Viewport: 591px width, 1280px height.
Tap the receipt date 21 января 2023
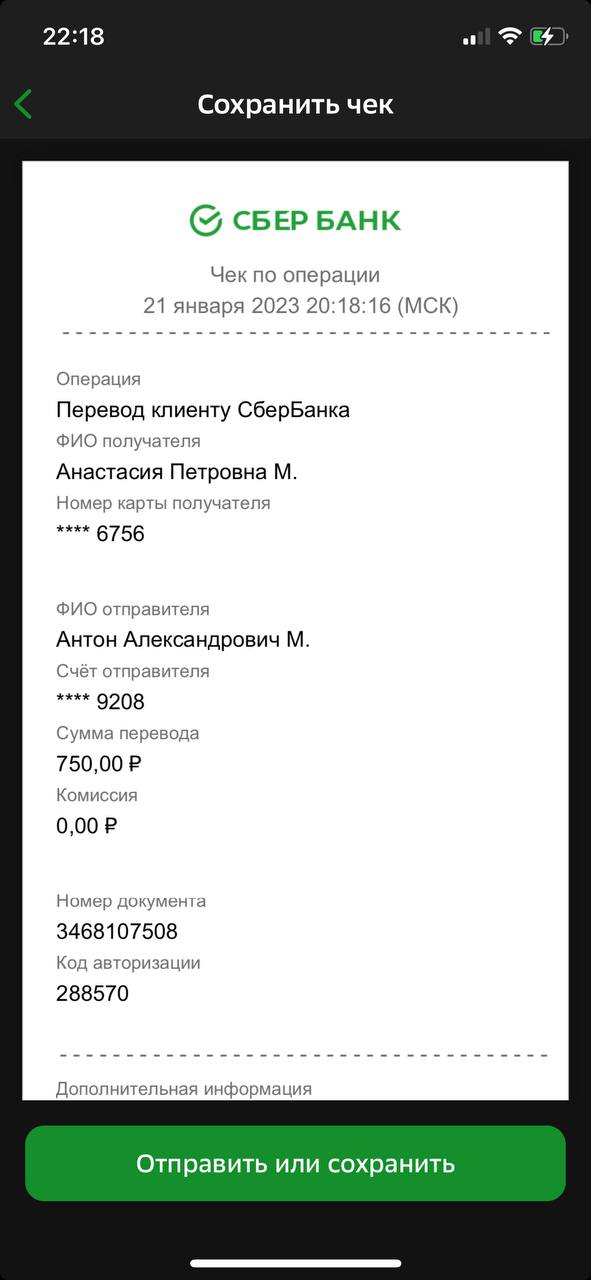[x=221, y=306]
